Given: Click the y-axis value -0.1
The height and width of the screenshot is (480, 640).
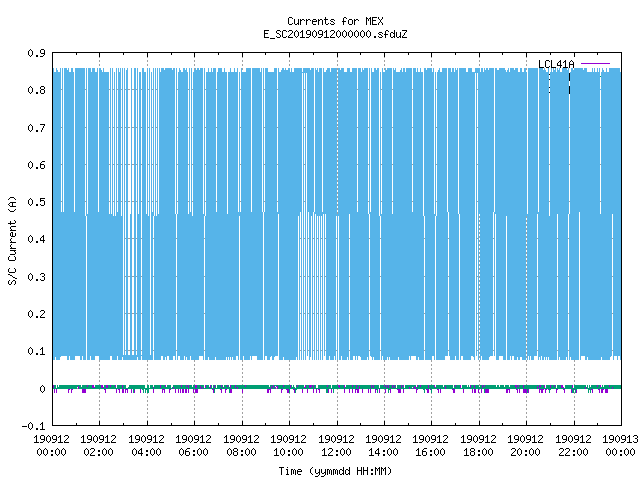Looking at the screenshot, I should (x=33, y=426).
